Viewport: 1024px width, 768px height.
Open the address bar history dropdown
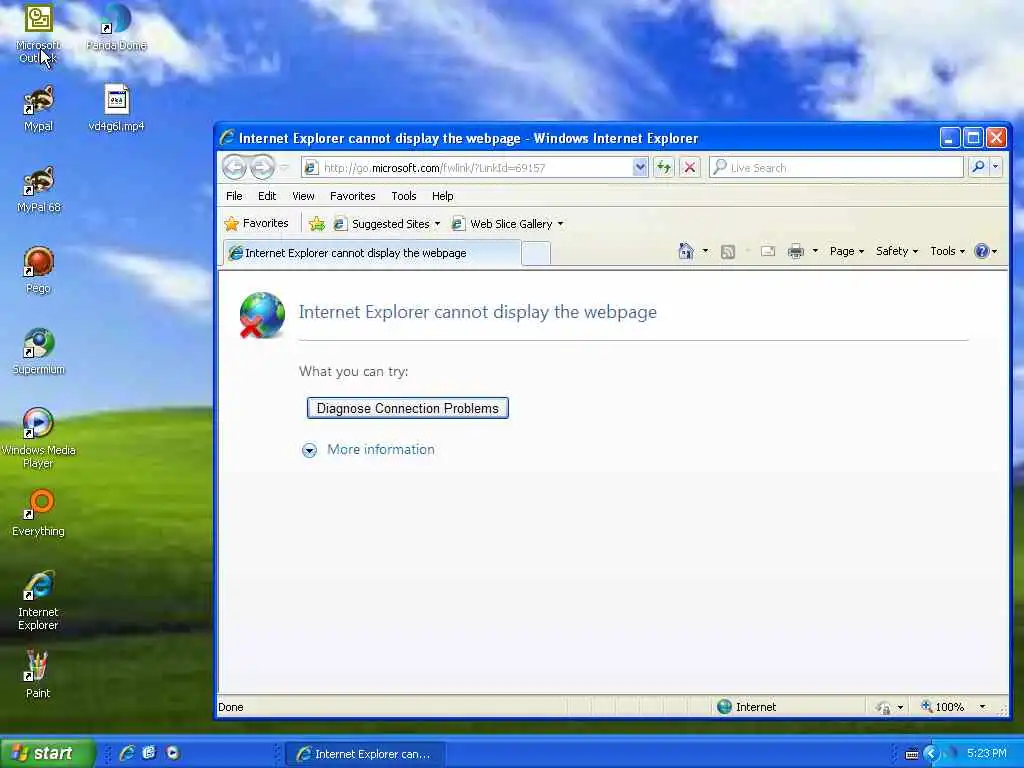click(640, 167)
